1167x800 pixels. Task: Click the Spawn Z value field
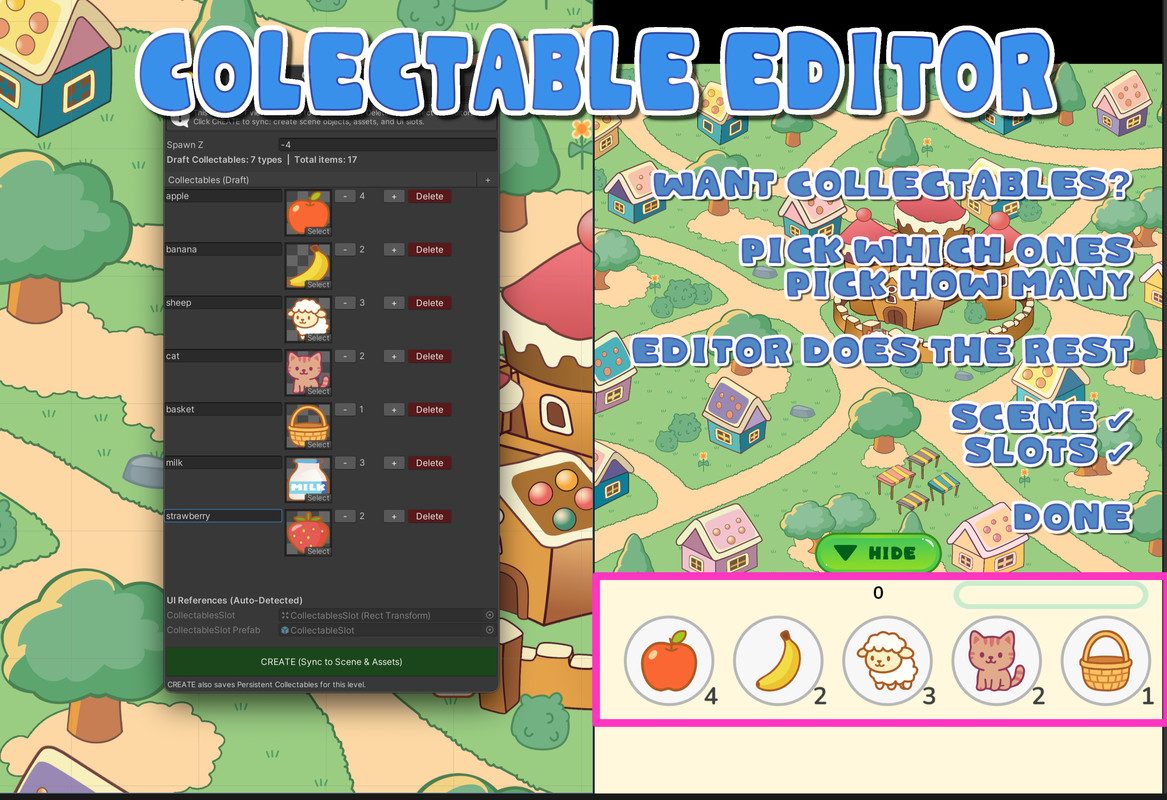(x=387, y=144)
